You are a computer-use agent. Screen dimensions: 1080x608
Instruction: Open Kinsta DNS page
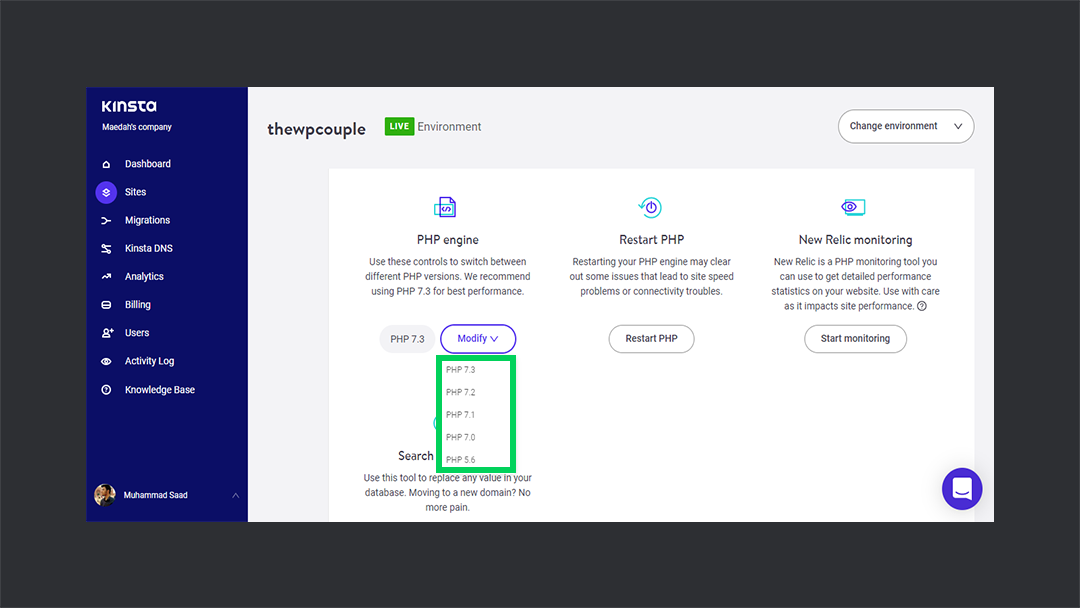click(148, 249)
